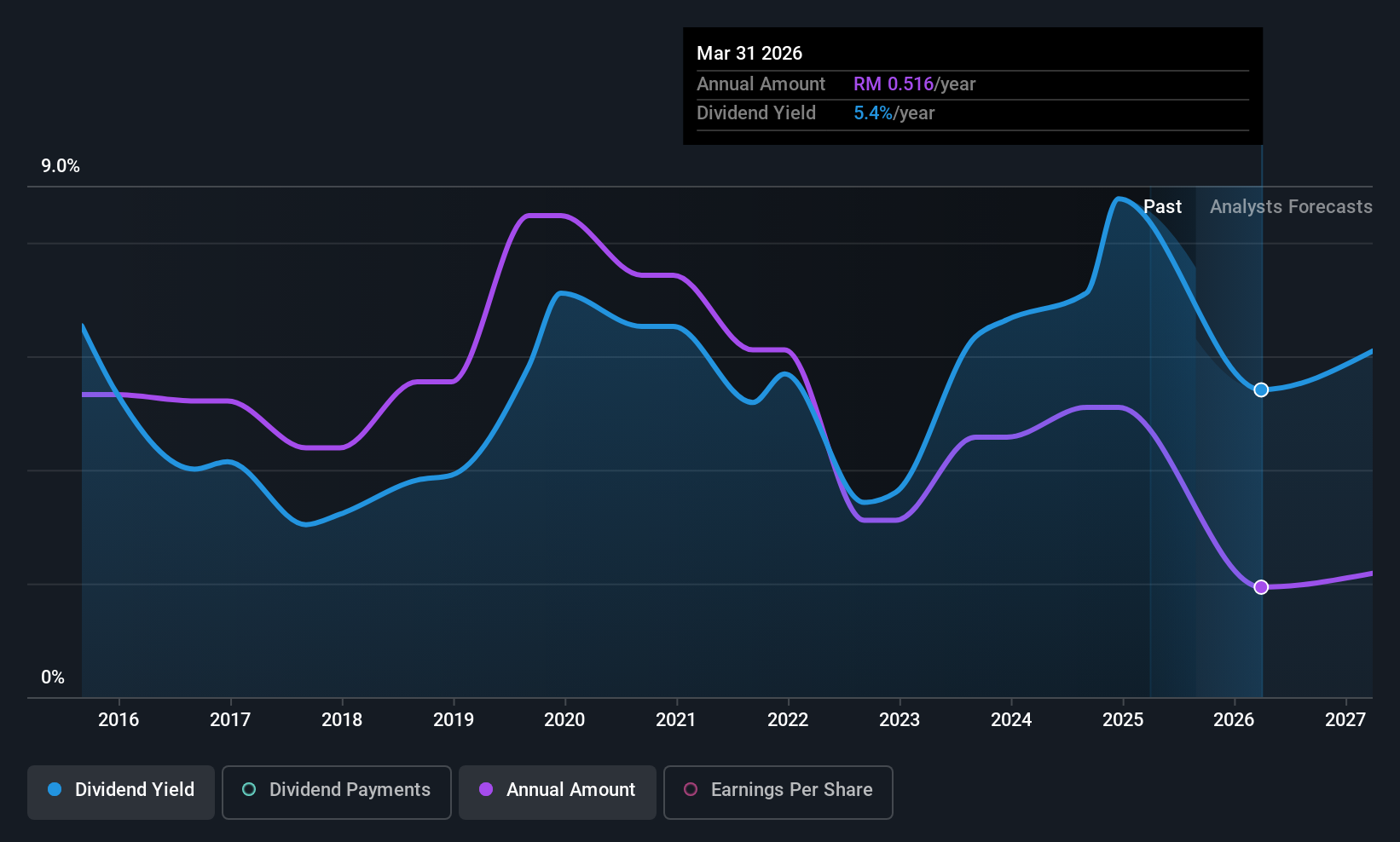
Task: Click the purple Annual Amount data point marker
Action: (1261, 587)
